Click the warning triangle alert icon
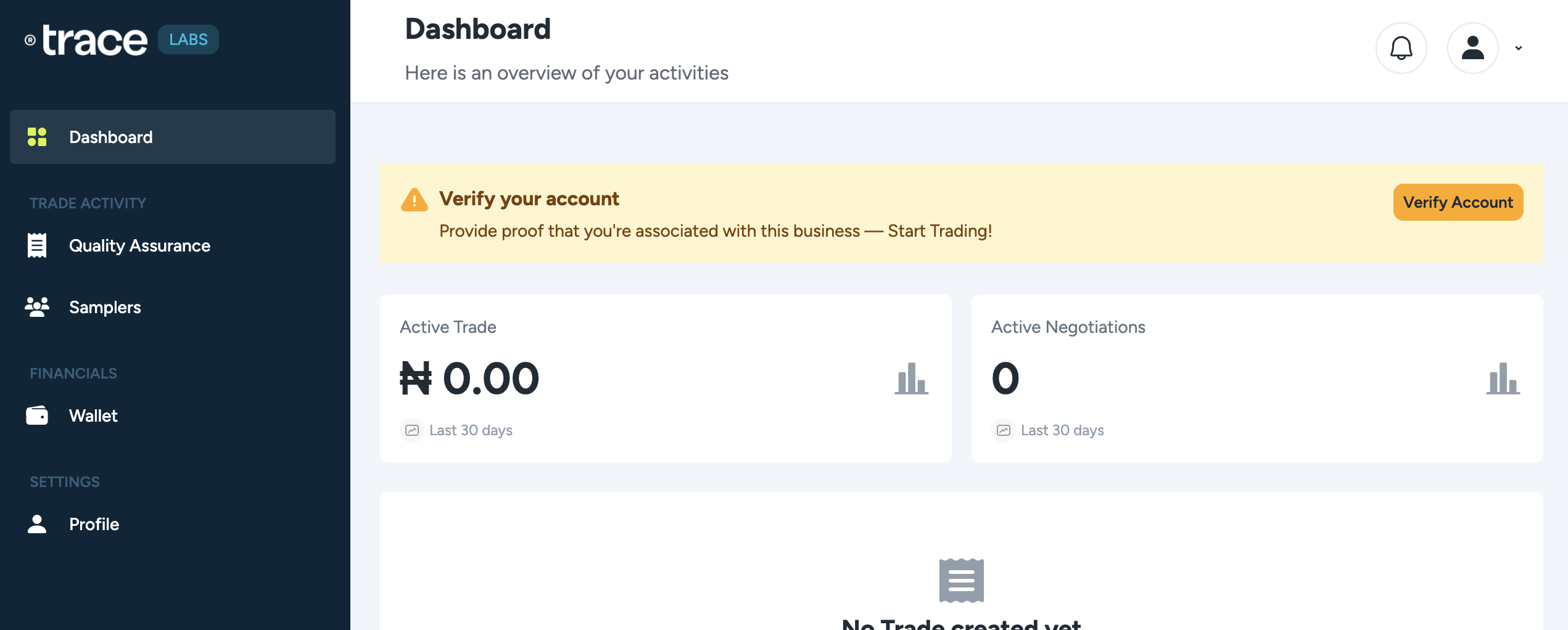The height and width of the screenshot is (630, 1568). click(x=415, y=200)
